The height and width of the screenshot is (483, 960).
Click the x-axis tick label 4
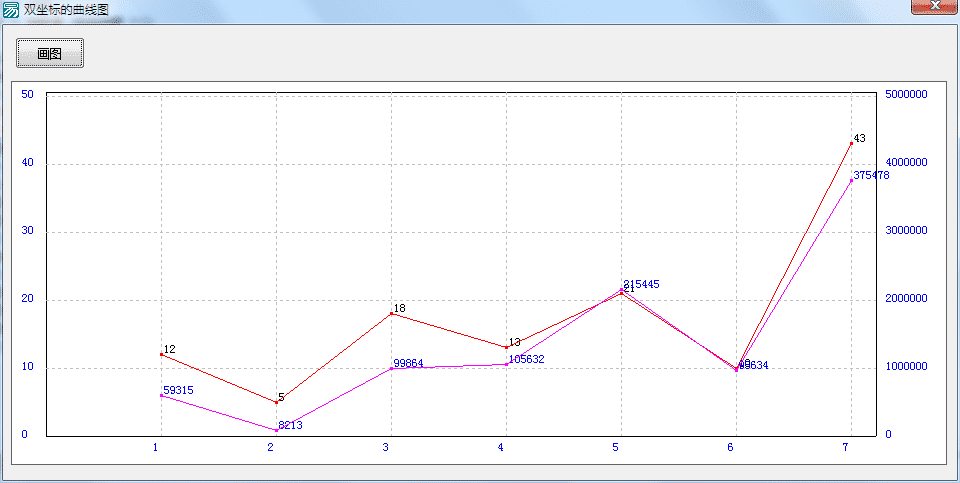(501, 447)
